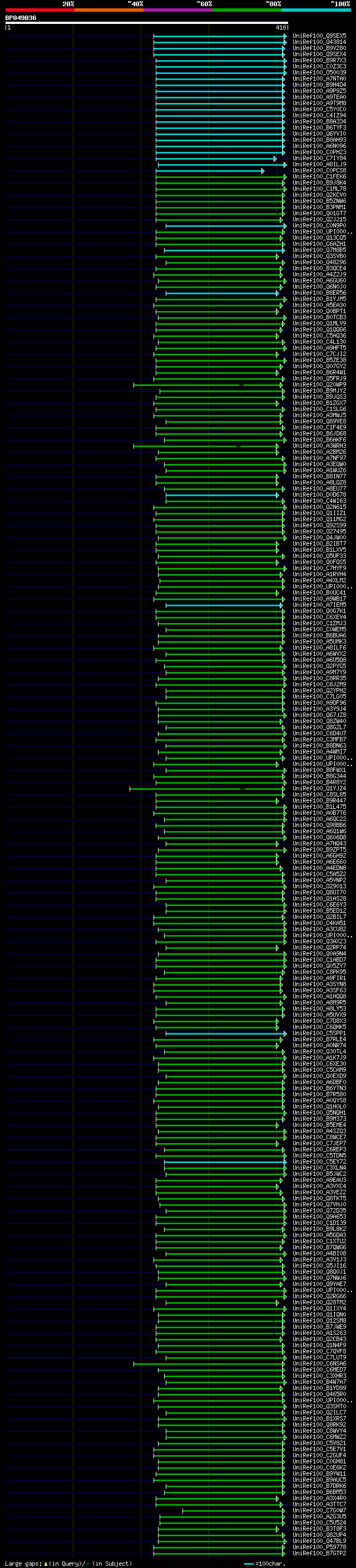Click the UniRef100_Q2KCV0 entry

pyautogui.click(x=319, y=195)
